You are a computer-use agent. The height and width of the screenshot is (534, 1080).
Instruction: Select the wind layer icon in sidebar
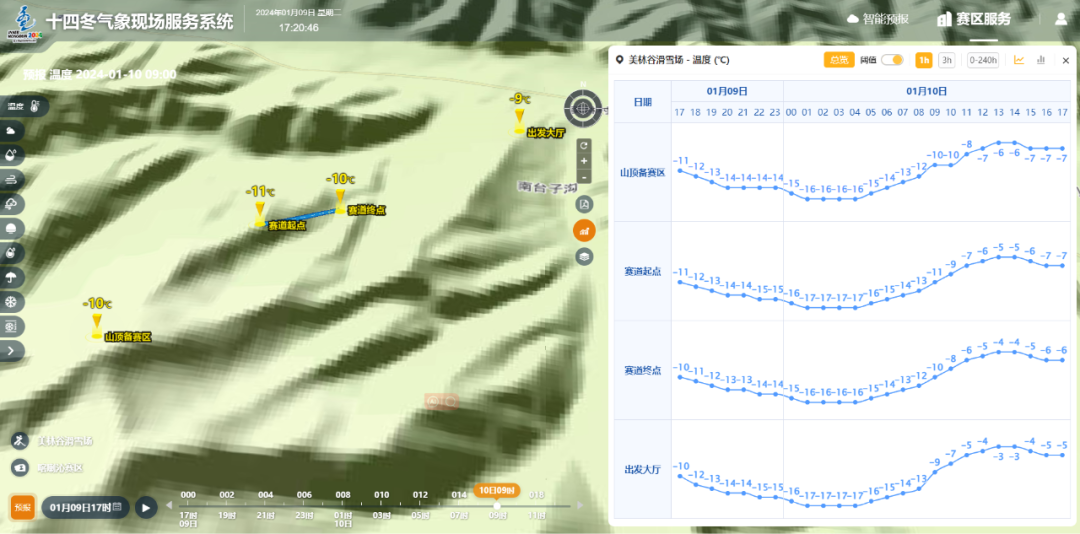pyautogui.click(x=12, y=179)
